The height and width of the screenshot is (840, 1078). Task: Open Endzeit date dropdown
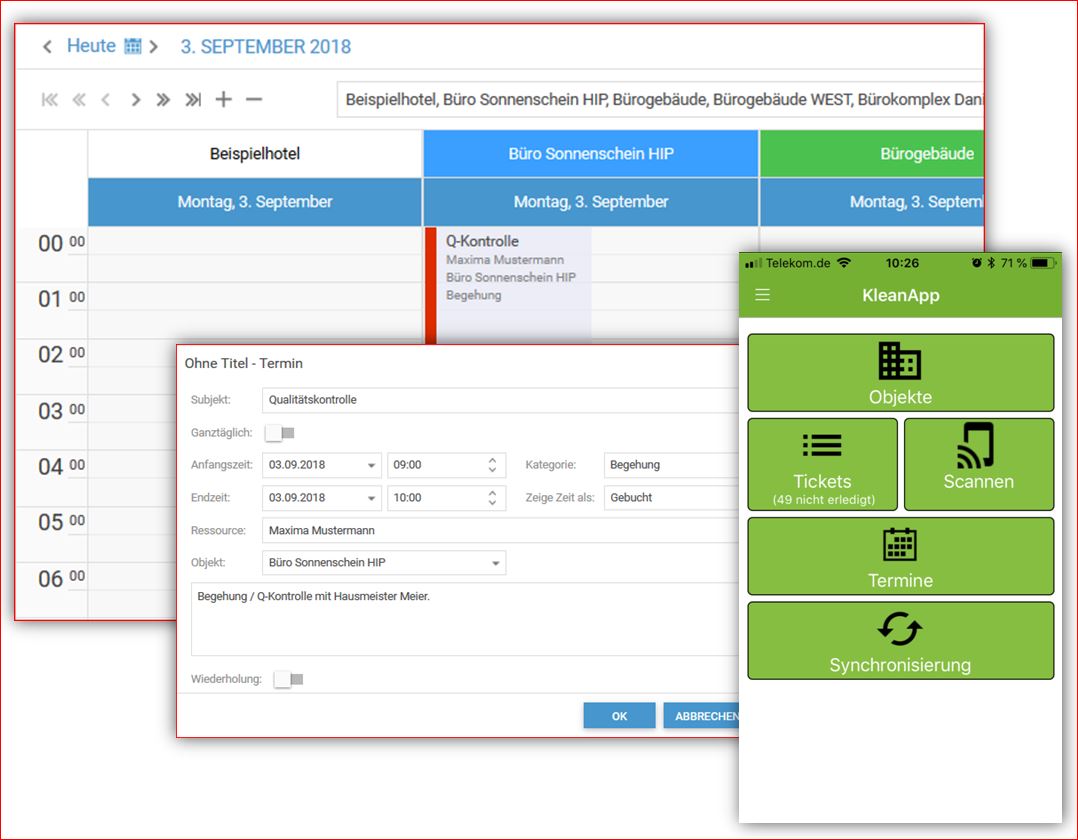[x=371, y=498]
